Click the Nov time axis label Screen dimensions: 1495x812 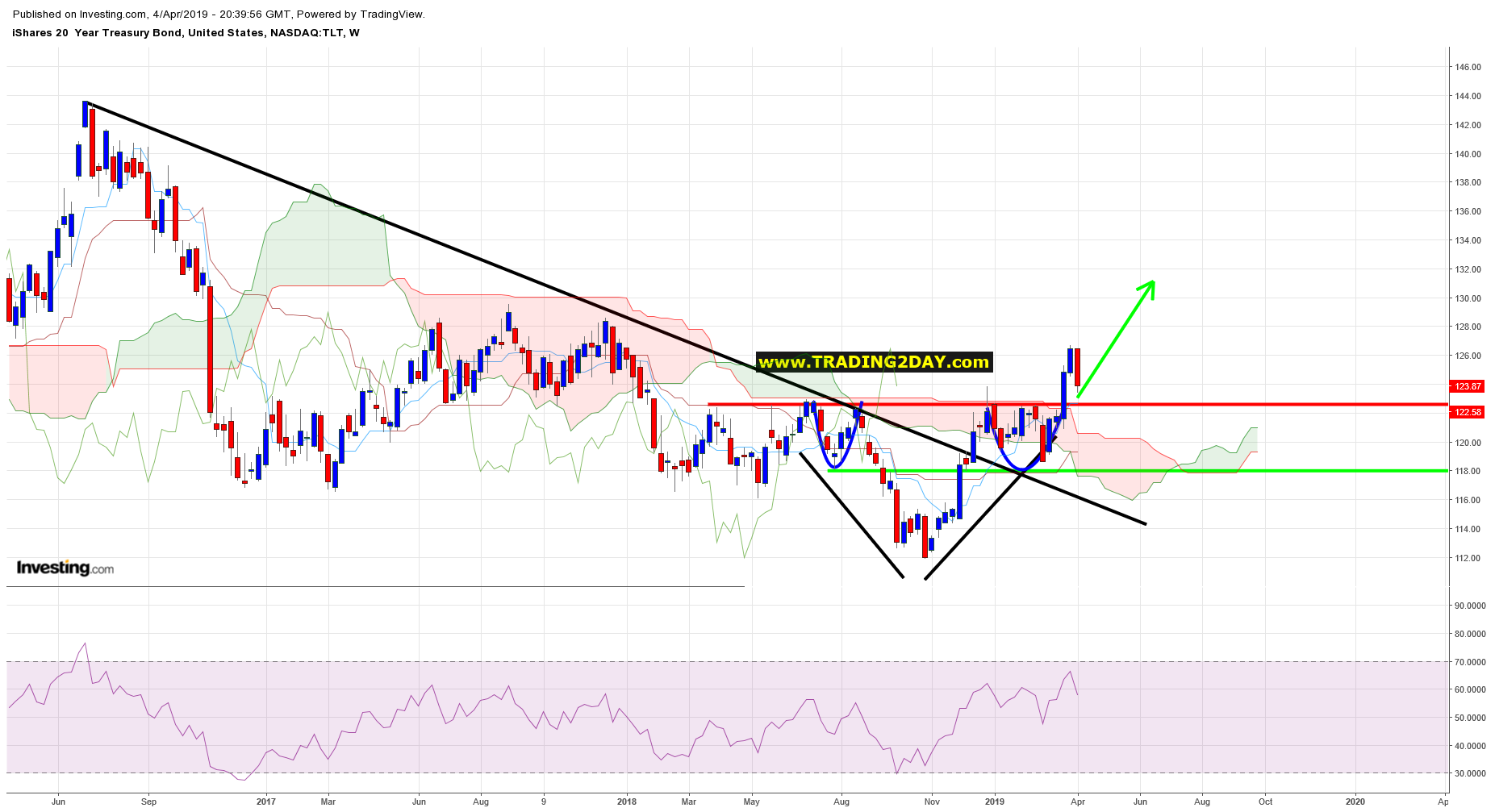[932, 802]
